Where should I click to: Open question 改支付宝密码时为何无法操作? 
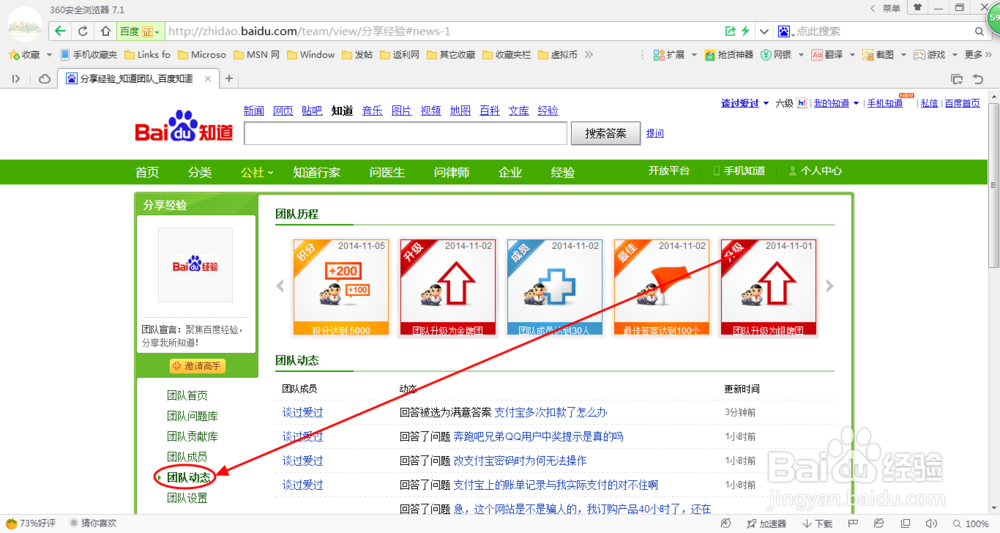520,460
